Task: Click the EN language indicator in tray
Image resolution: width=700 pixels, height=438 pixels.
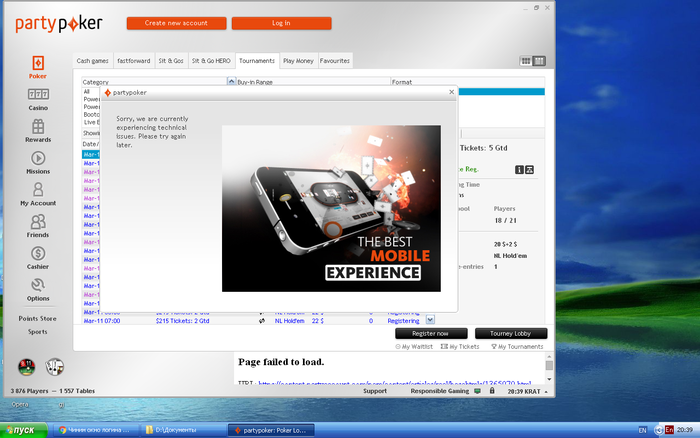Action: click(642, 430)
